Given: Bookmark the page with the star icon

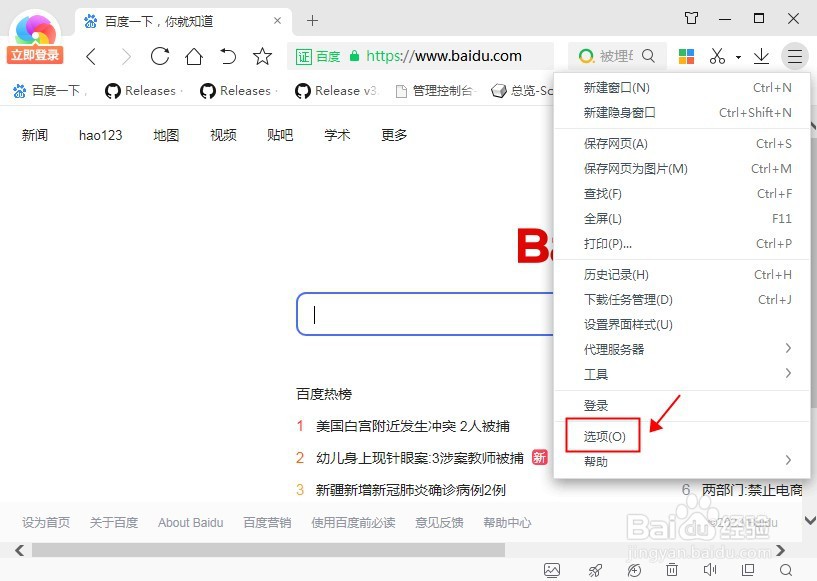Looking at the screenshot, I should click(x=262, y=56).
